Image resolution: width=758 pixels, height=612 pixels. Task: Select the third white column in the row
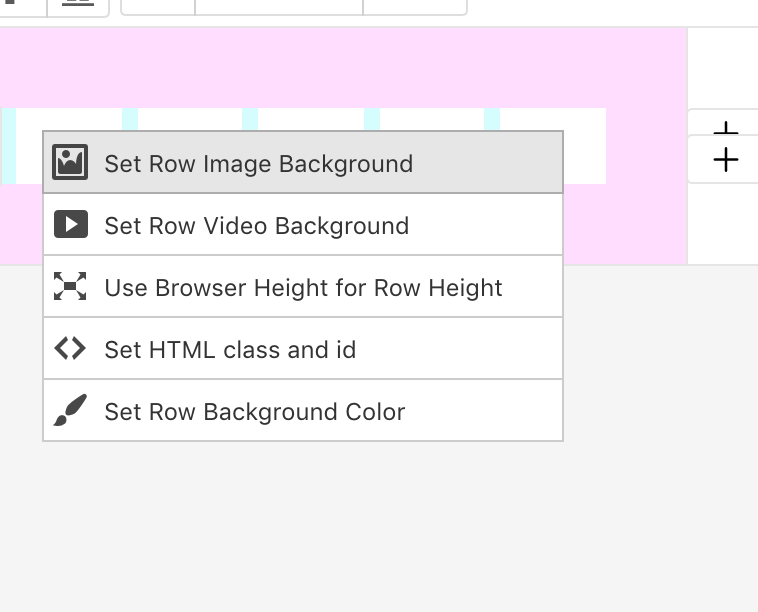tap(310, 119)
